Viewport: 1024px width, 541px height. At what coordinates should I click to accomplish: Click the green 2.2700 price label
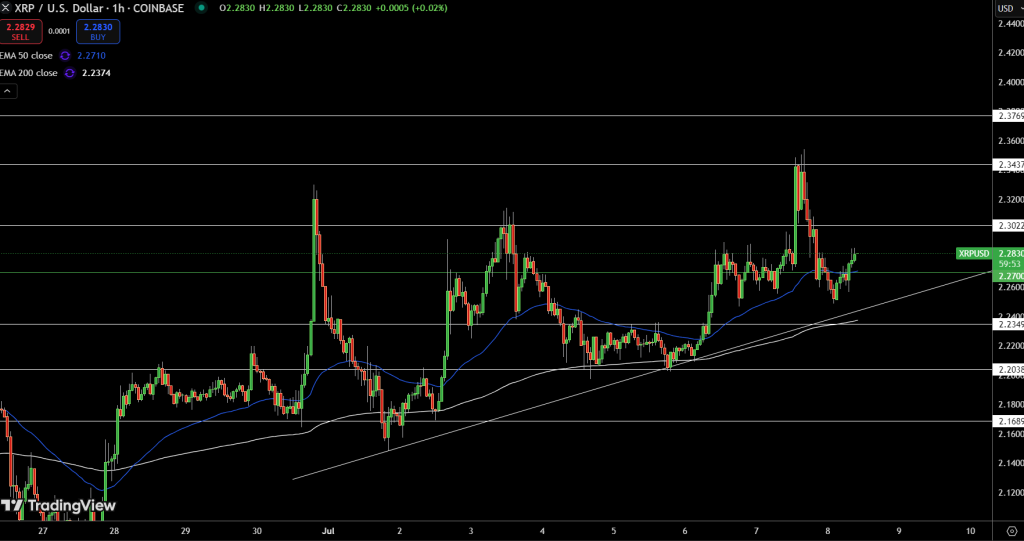(1008, 276)
